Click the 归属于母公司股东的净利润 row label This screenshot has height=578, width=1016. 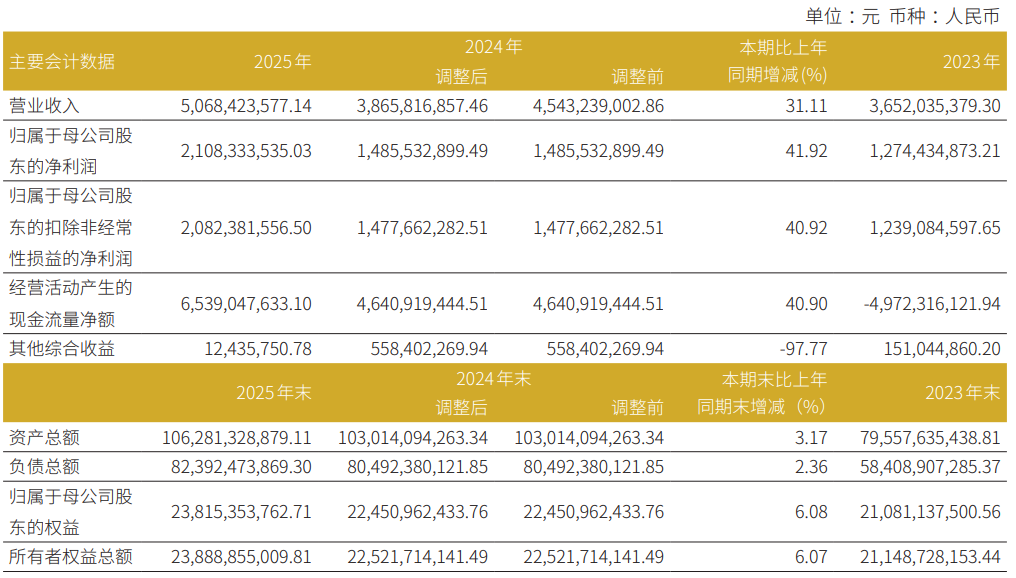click(x=71, y=151)
